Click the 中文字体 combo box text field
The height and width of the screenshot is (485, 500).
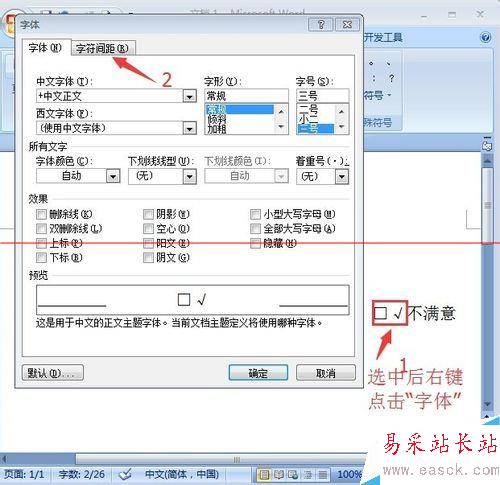click(110, 96)
